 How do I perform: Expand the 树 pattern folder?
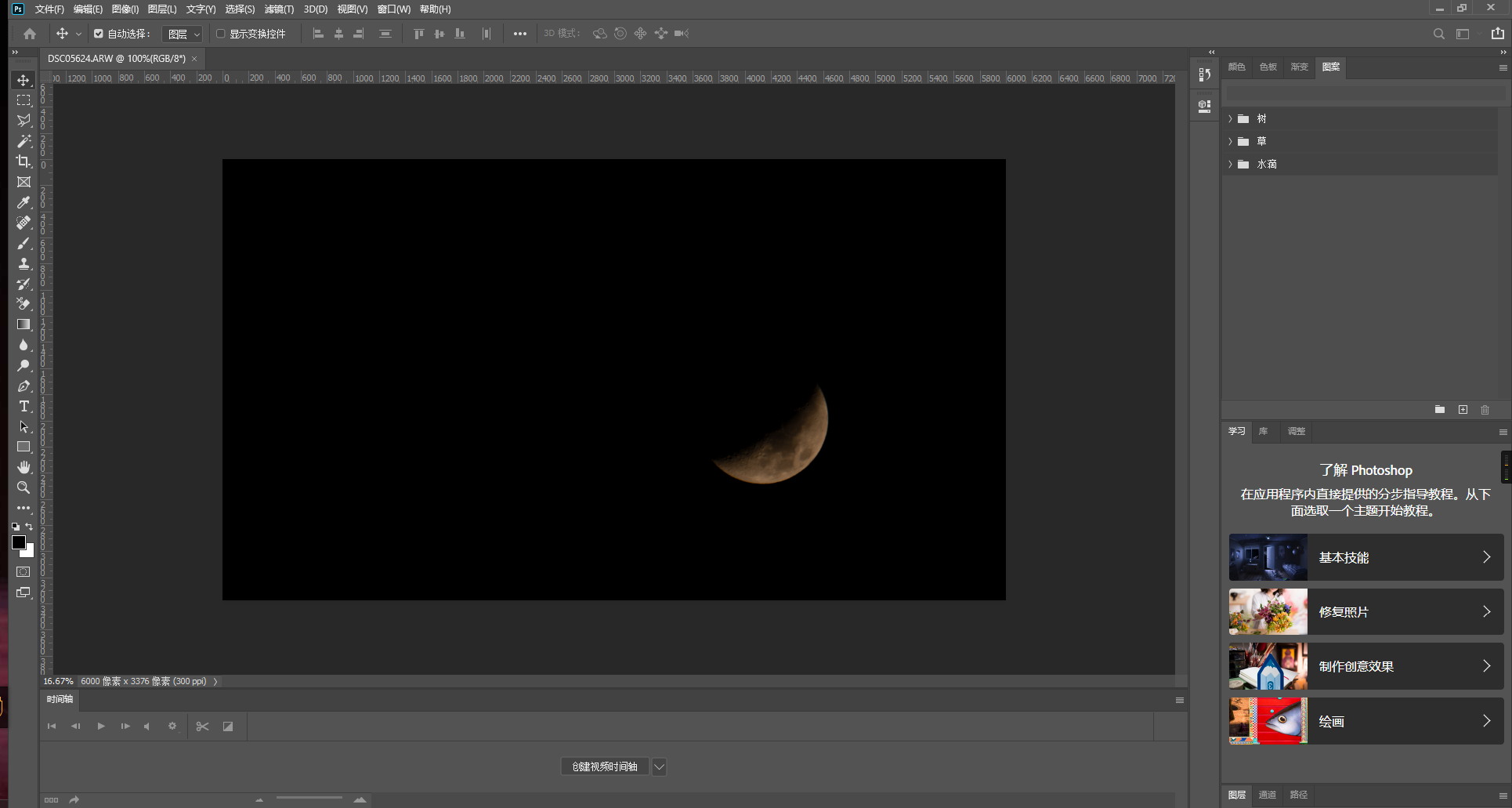(x=1230, y=118)
